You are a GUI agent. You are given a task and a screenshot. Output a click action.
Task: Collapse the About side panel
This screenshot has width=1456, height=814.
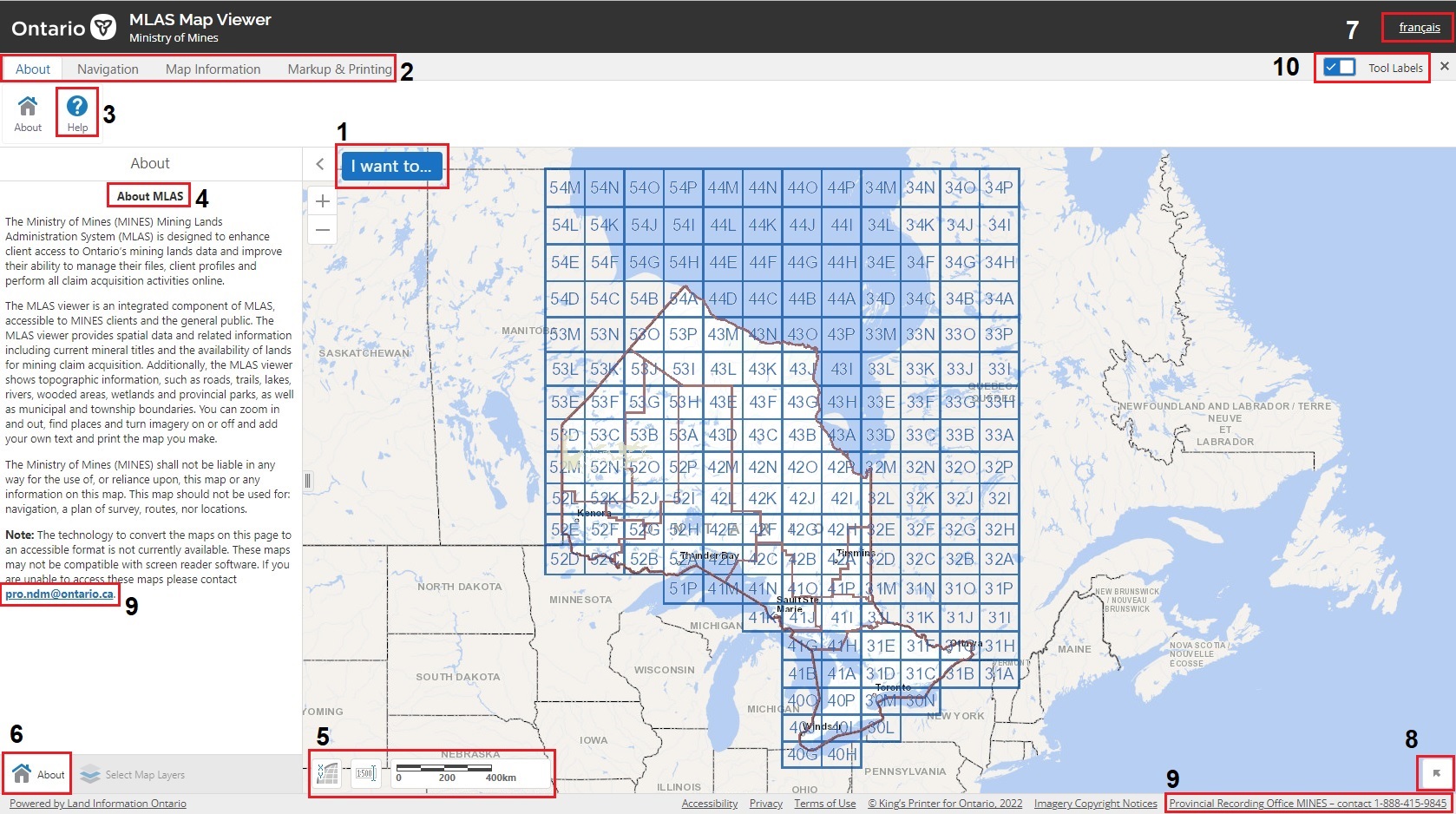320,164
